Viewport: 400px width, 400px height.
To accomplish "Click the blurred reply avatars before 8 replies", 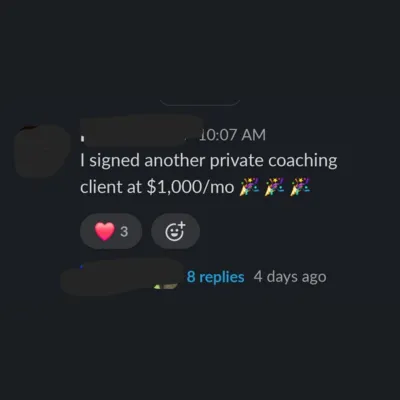I will tap(122, 277).
